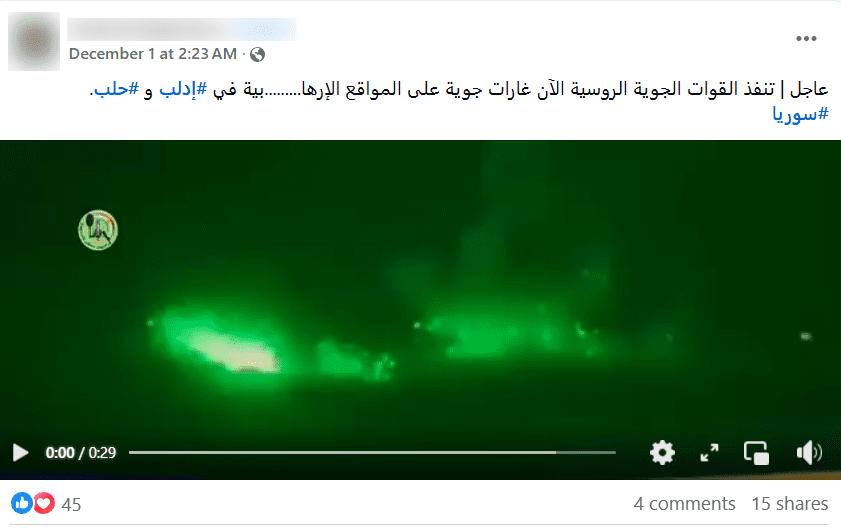Image resolution: width=841 pixels, height=530 pixels.
Task: Open the #سوريا hashtag link
Action: click(800, 113)
